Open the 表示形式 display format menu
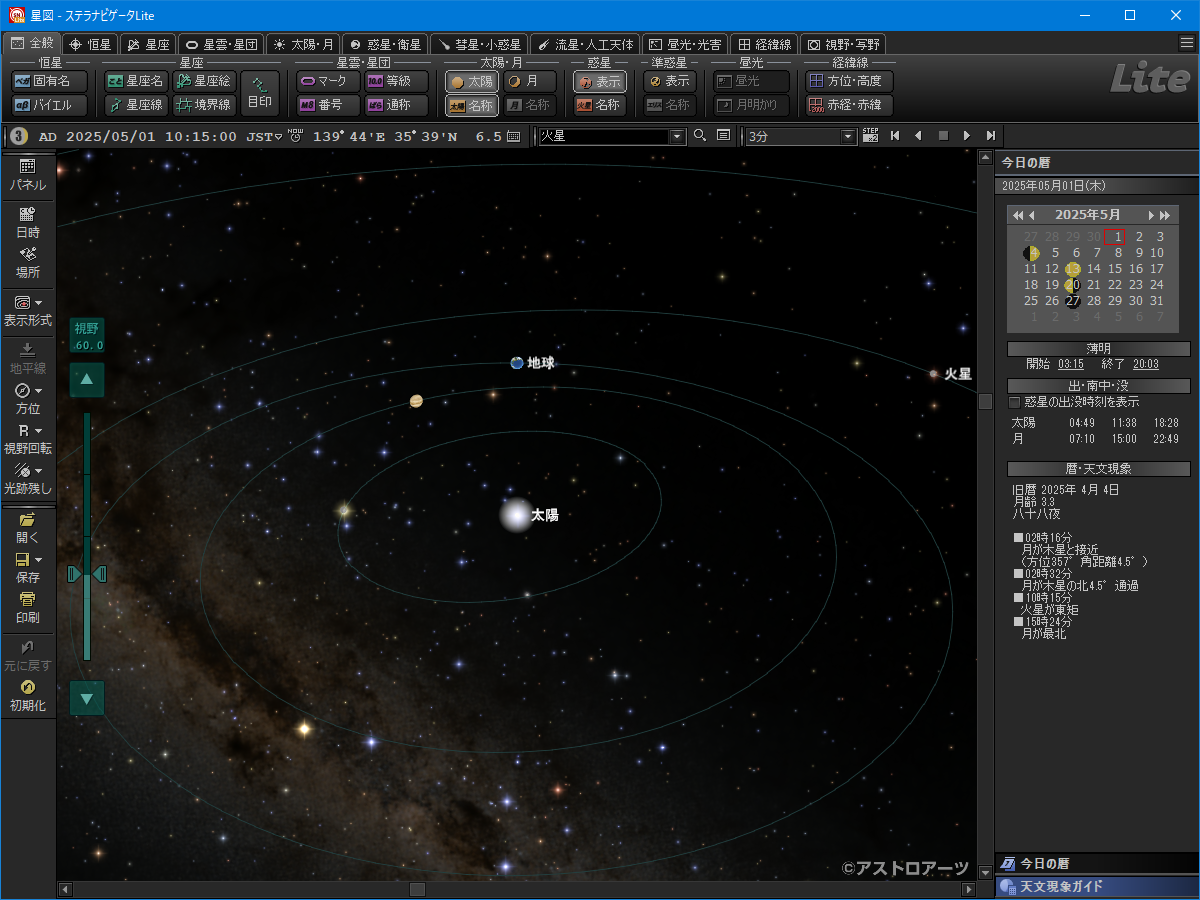Viewport: 1200px width, 900px height. point(27,311)
